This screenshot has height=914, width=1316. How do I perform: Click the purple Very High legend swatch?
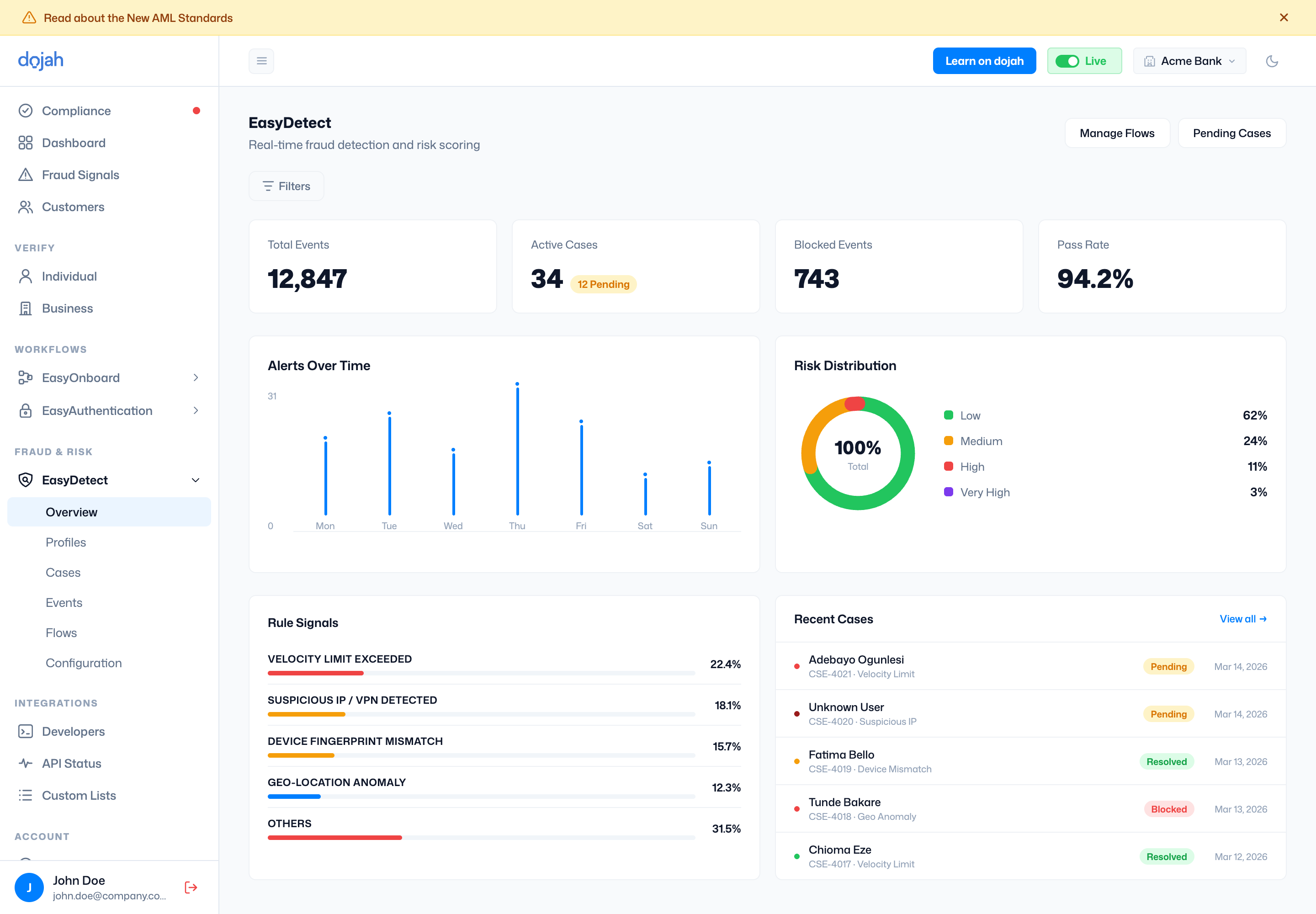pyautogui.click(x=948, y=492)
